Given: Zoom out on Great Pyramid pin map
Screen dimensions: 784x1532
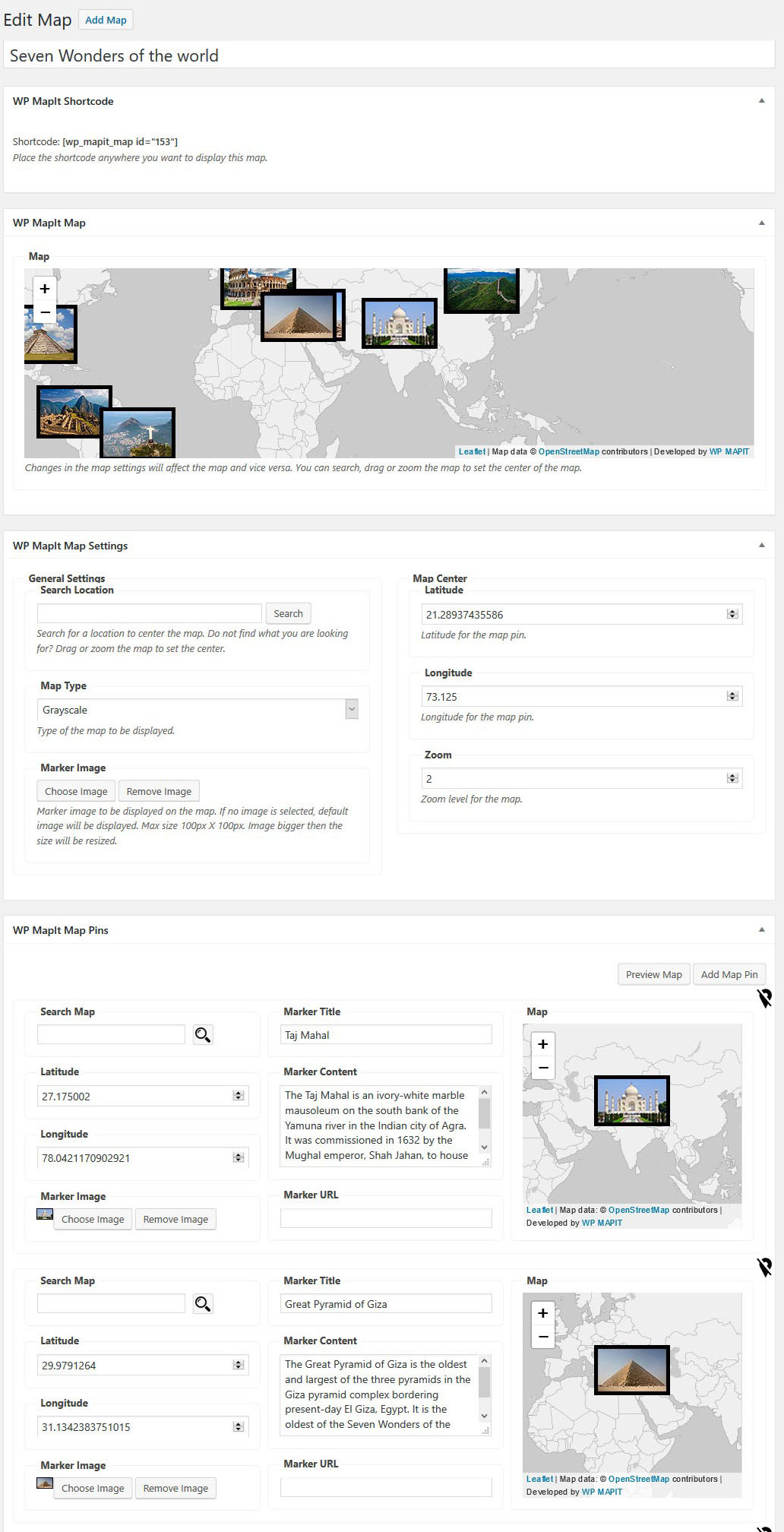Looking at the screenshot, I should (543, 1336).
